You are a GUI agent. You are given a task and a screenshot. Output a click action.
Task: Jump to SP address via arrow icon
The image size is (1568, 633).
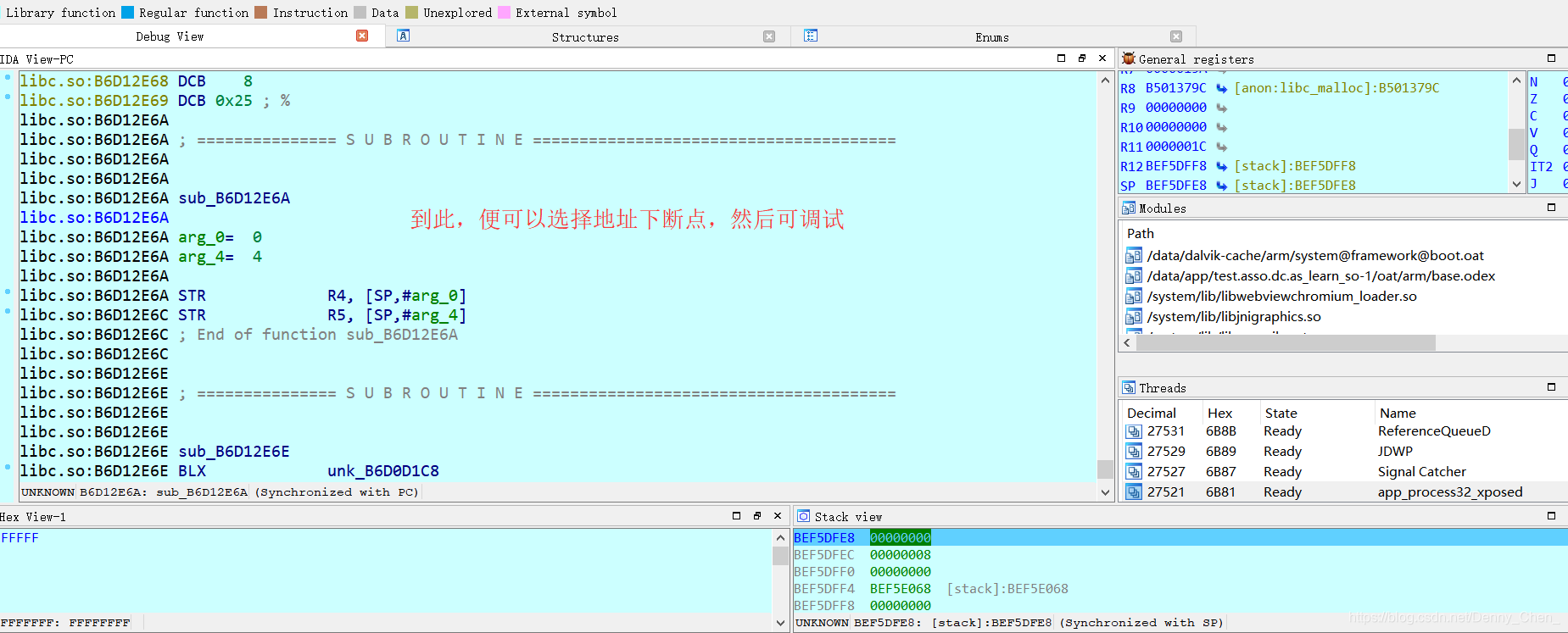1222,186
